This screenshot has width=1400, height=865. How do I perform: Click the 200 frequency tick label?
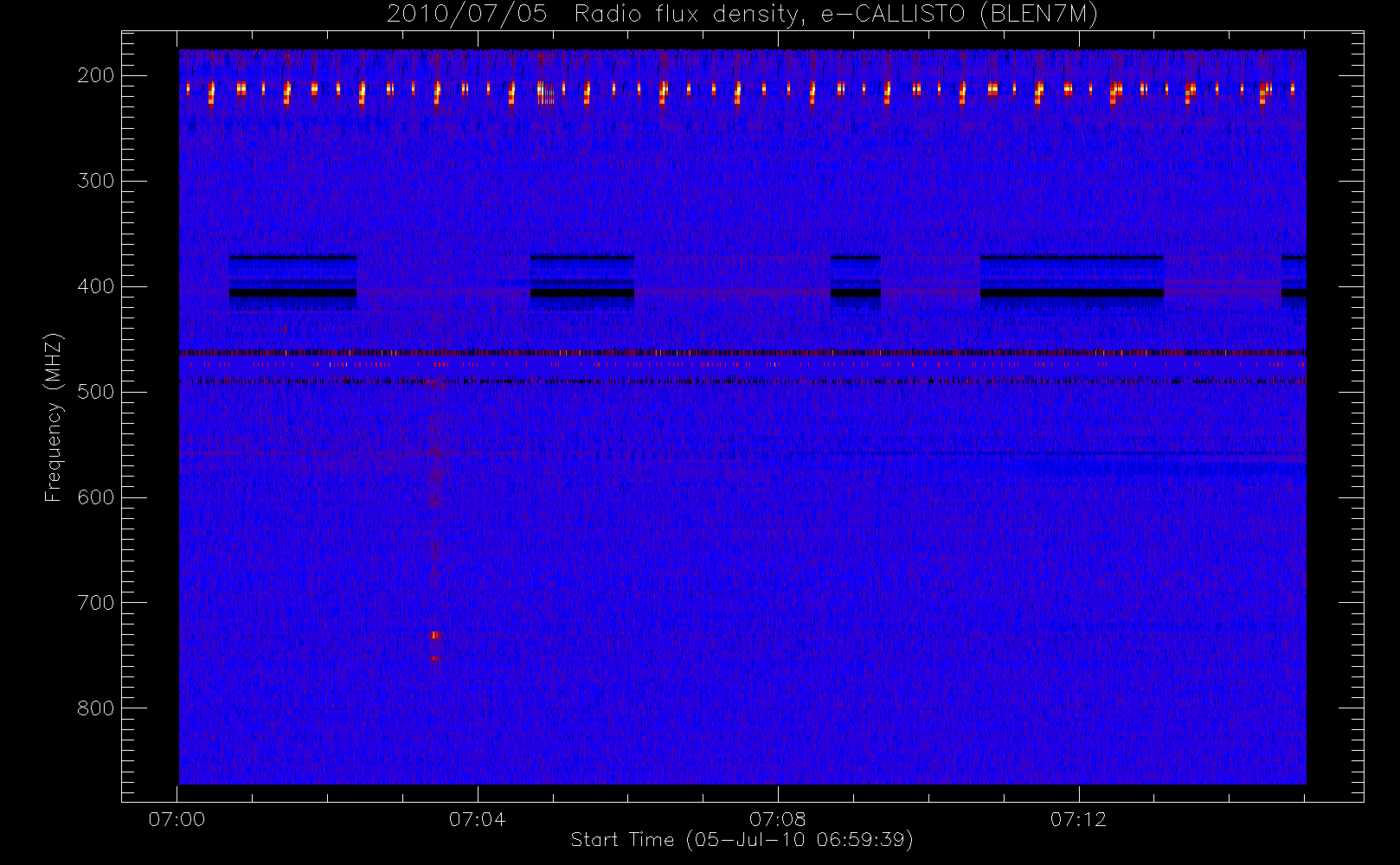(96, 75)
